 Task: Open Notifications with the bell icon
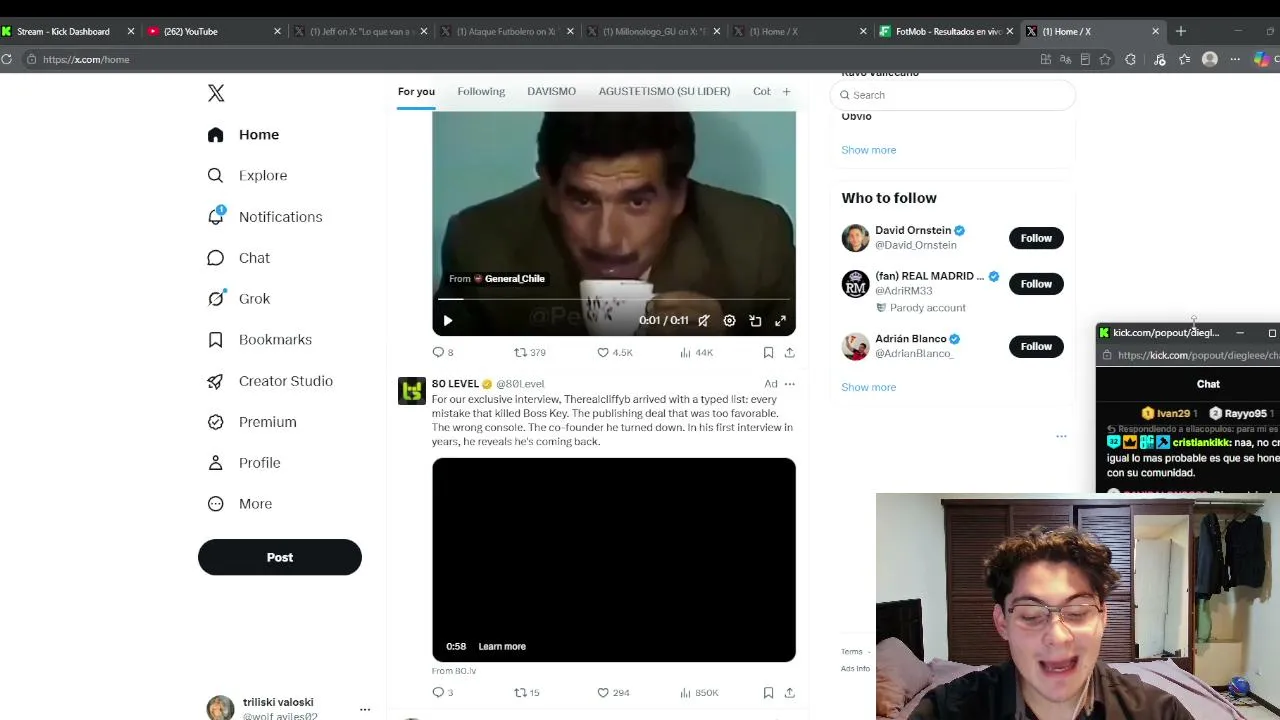(x=265, y=217)
